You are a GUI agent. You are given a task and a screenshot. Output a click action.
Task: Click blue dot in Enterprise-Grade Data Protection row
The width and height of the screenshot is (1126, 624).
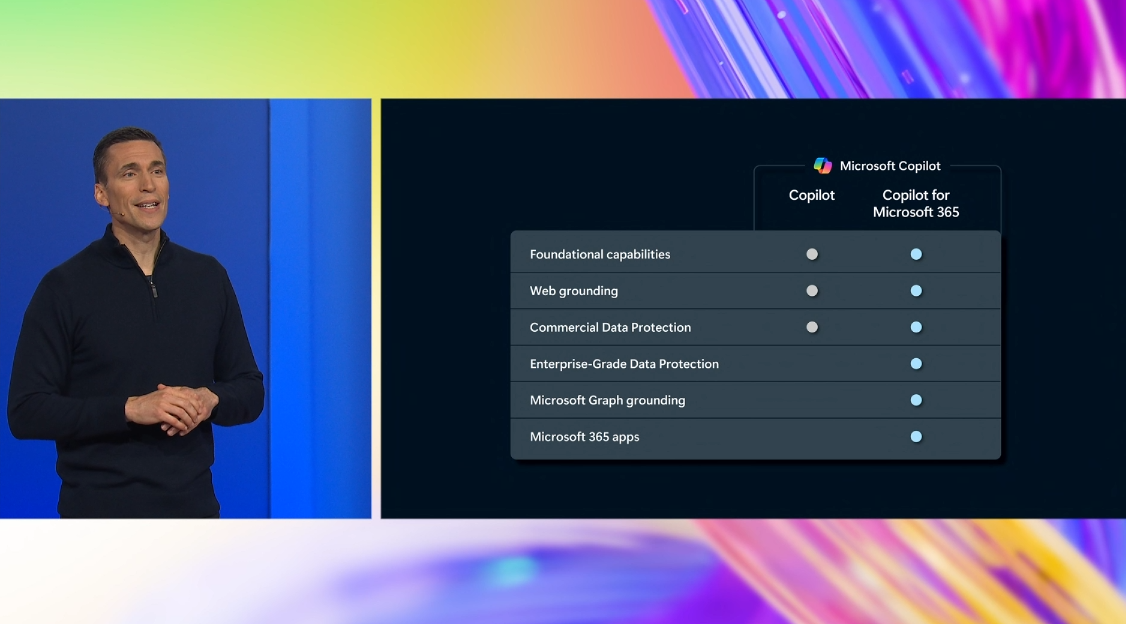916,364
